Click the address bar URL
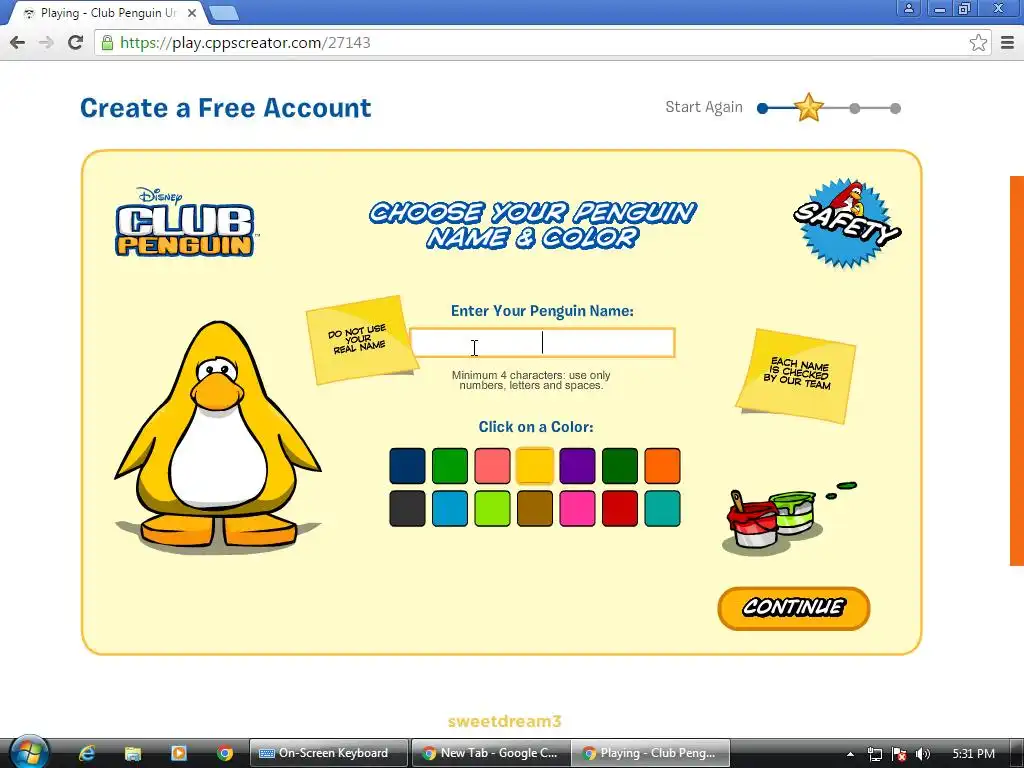 (245, 43)
